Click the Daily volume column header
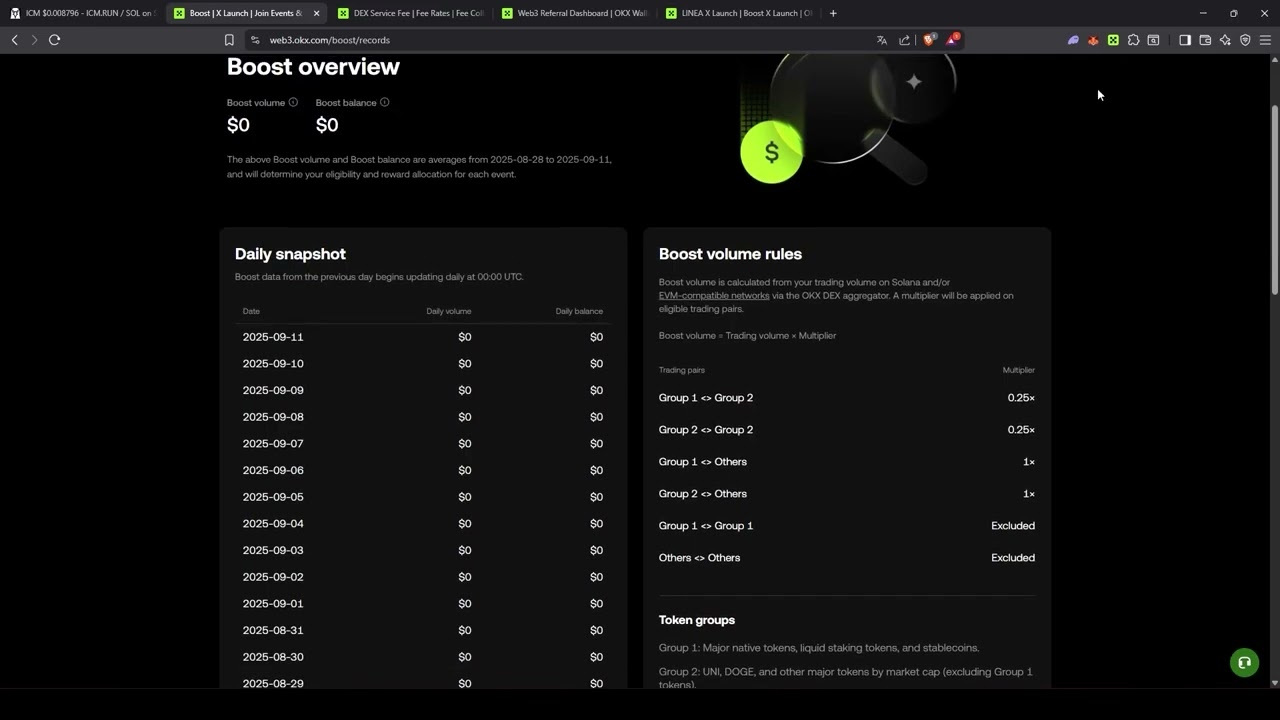Image resolution: width=1280 pixels, height=720 pixels. tap(449, 311)
